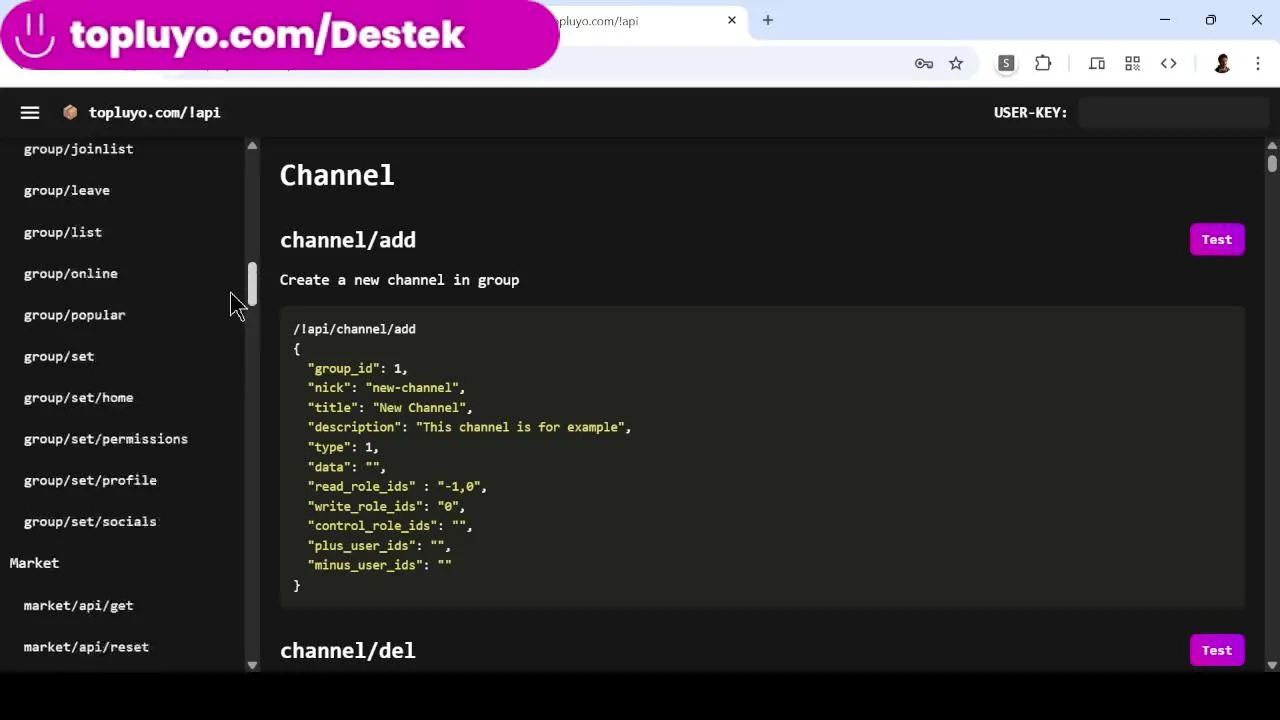Click the "group_id": 1 code line
This screenshot has height=720, width=1280.
(x=357, y=368)
